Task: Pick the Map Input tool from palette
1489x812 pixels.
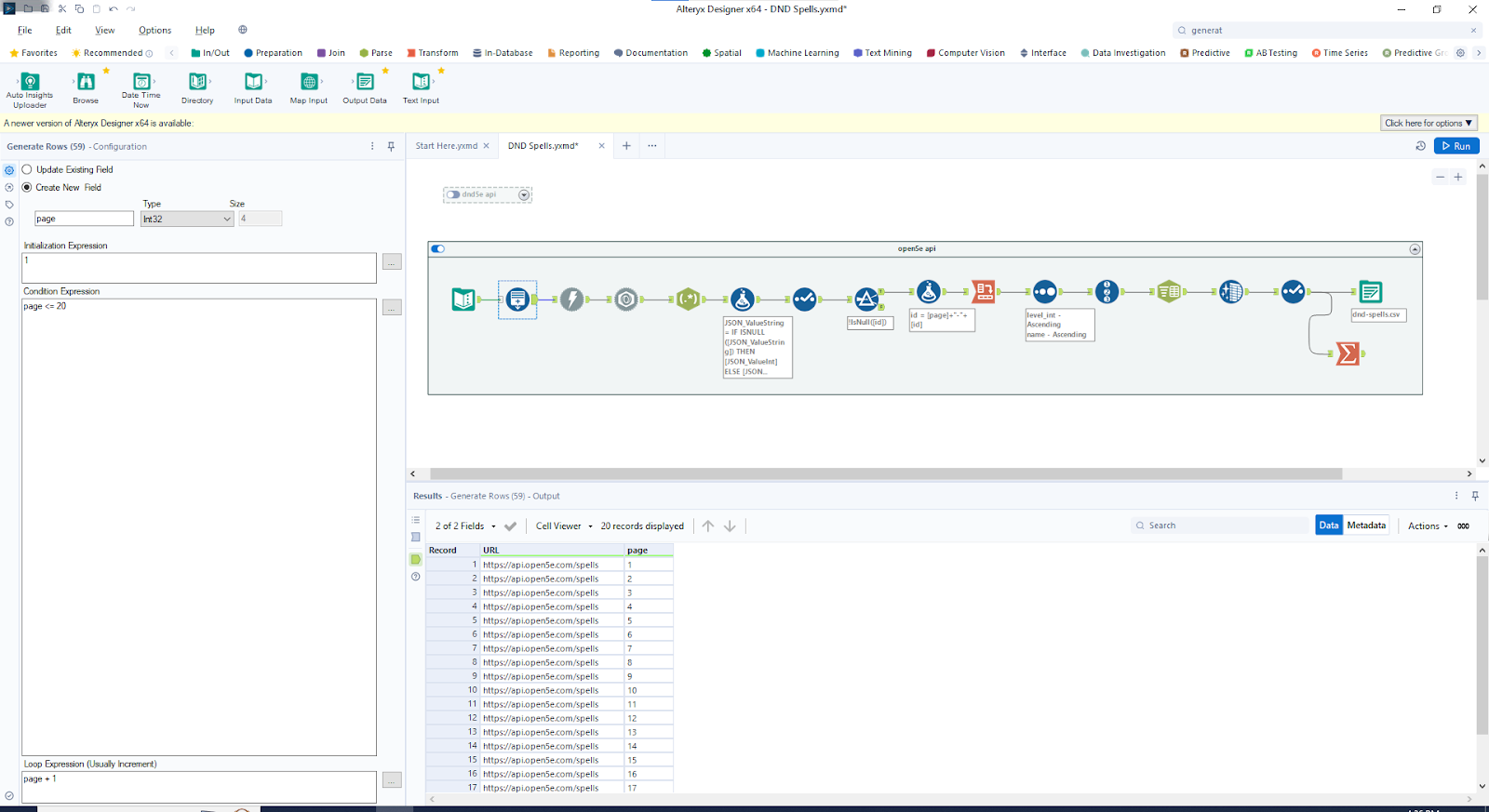Action: 309,87
